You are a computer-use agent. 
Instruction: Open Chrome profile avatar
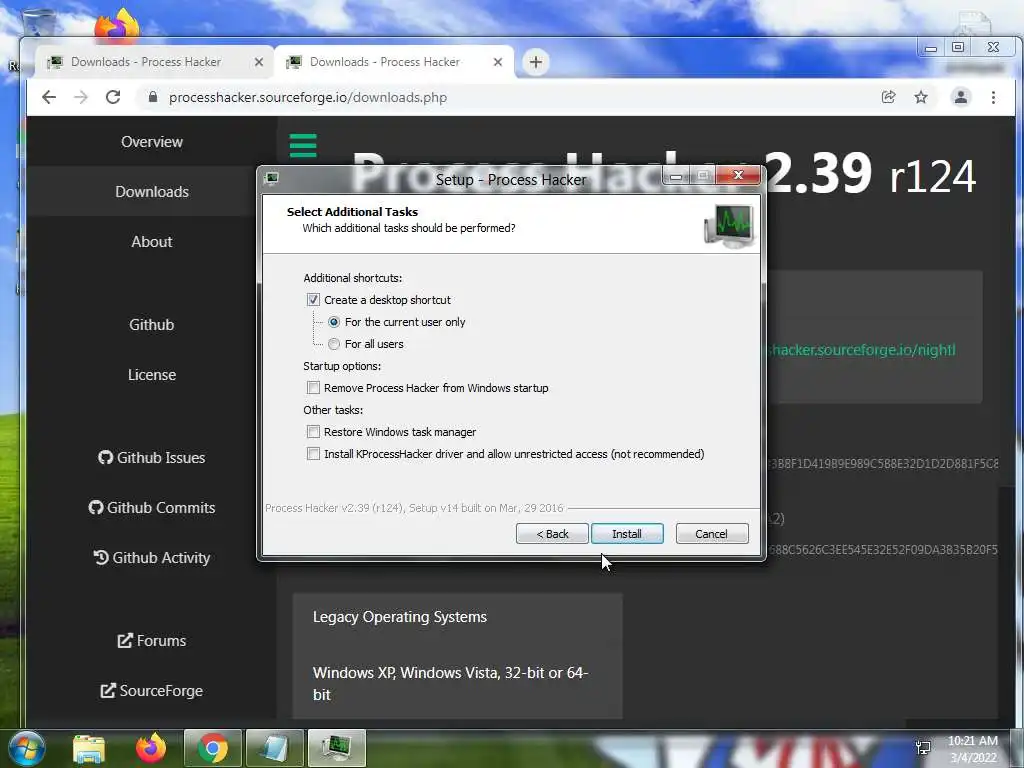(x=961, y=97)
